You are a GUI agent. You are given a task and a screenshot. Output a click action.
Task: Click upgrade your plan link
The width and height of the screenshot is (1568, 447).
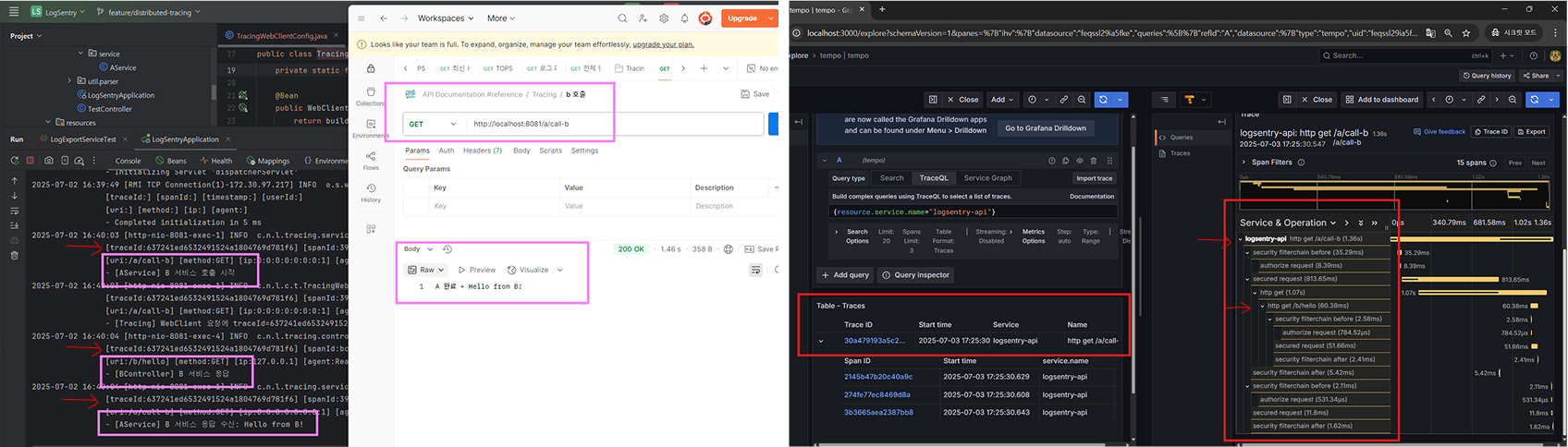pyautogui.click(x=663, y=44)
